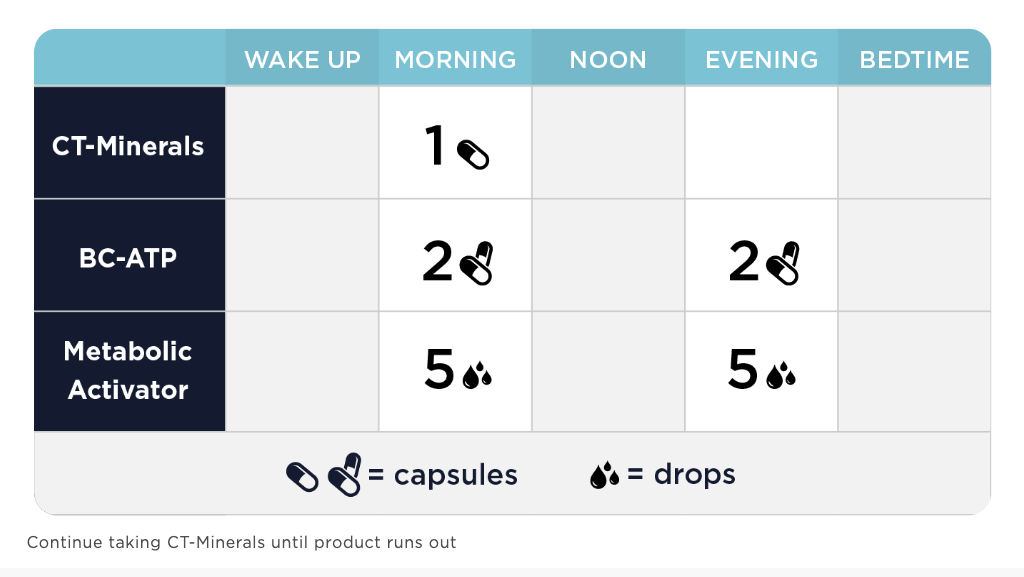Click the empty CT-Minerals evening cell
Viewport: 1024px width, 577px height.
(x=761, y=142)
